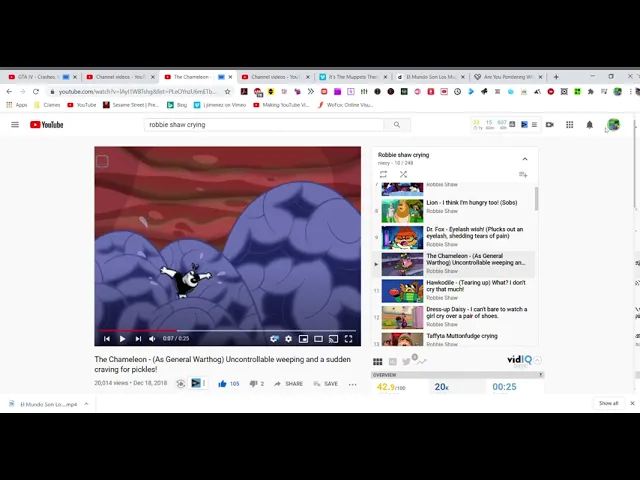Screen dimensions: 640x480
Task: Cast the video to a TV
Action: [x=333, y=339]
